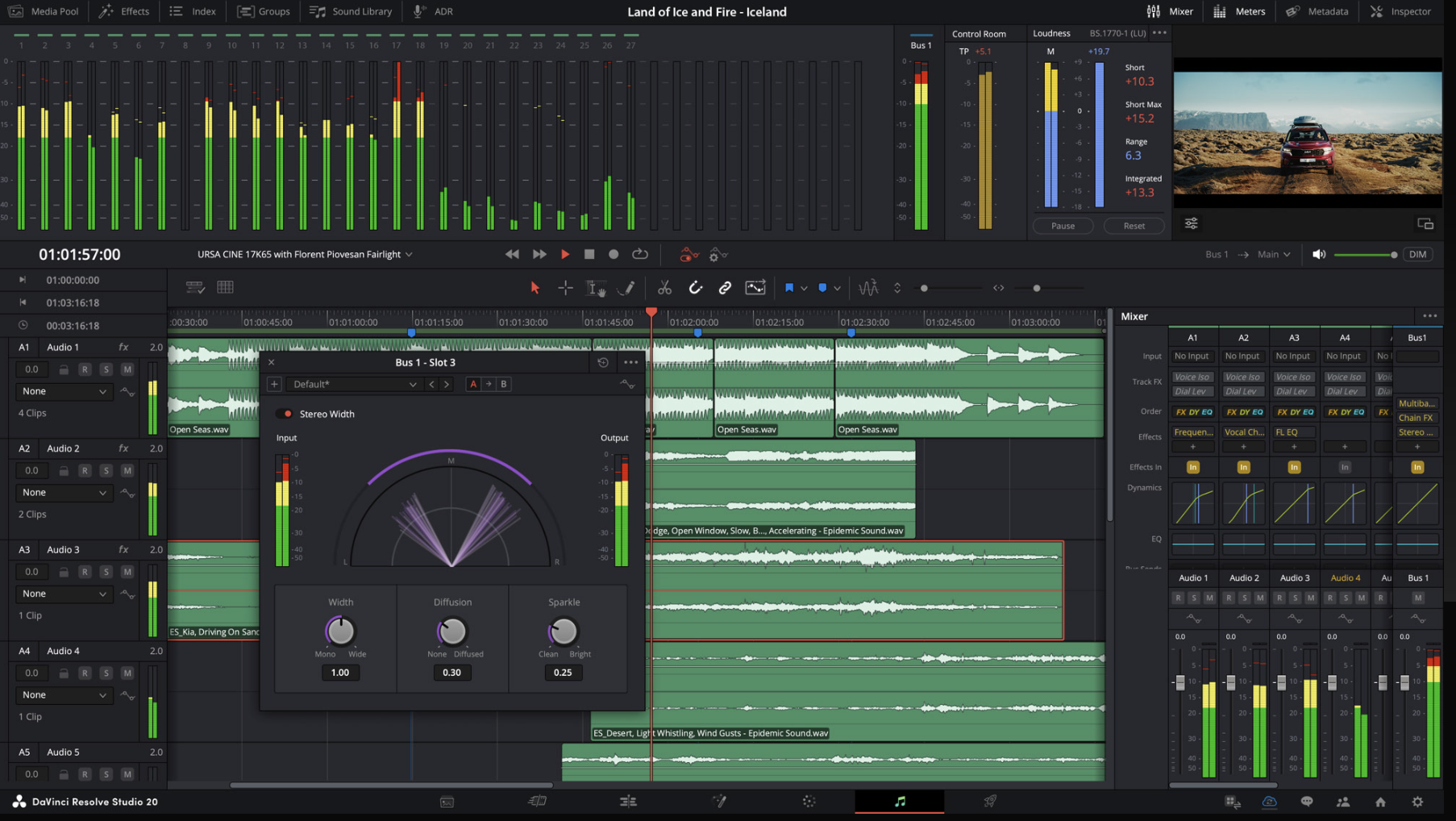1456x821 pixels.
Task: Toggle the link clips chain icon
Action: click(725, 288)
